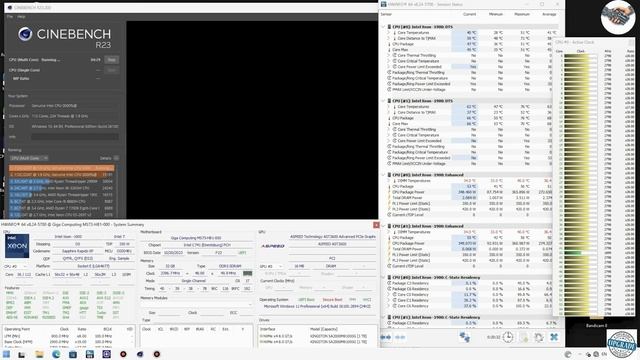The width and height of the screenshot is (640, 360).
Task: Close the HWiNFO System Summary window
Action: tap(376, 225)
